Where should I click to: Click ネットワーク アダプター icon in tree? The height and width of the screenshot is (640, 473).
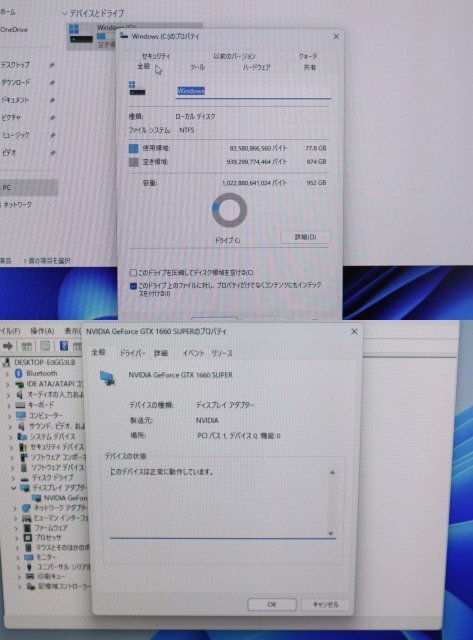pyautogui.click(x=27, y=508)
